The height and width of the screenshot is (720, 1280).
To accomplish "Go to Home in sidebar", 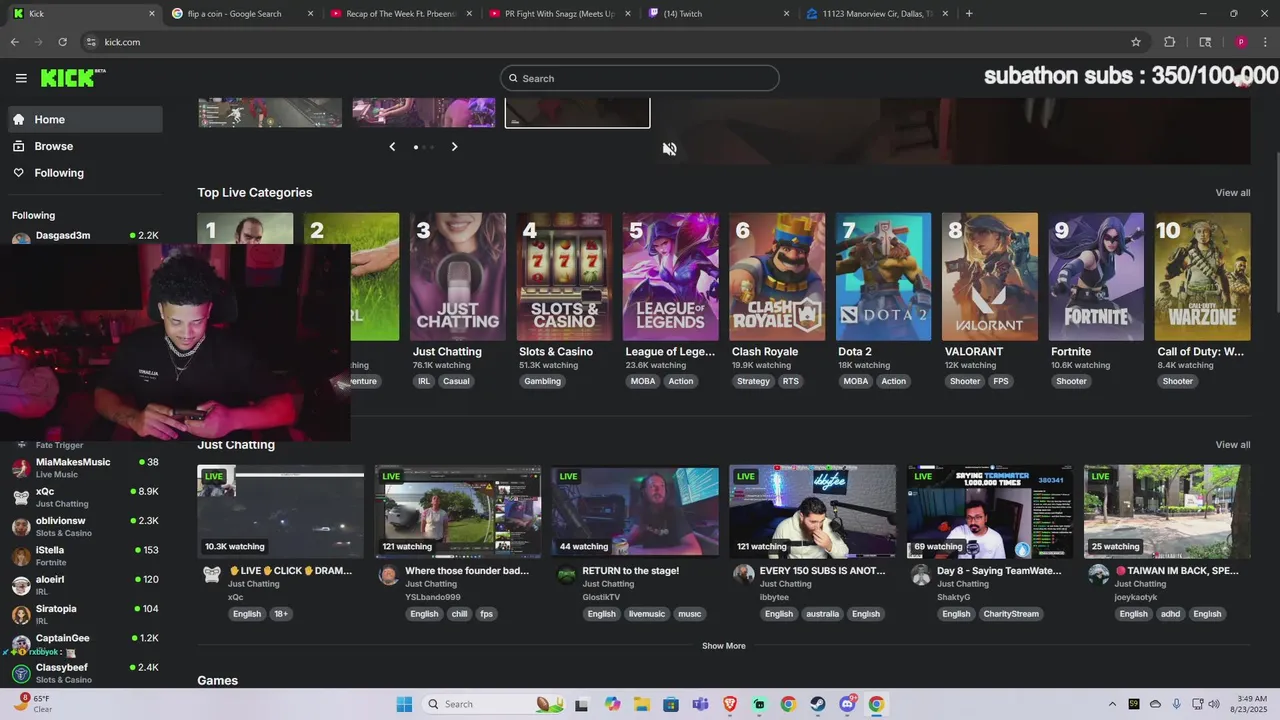I will pos(85,119).
